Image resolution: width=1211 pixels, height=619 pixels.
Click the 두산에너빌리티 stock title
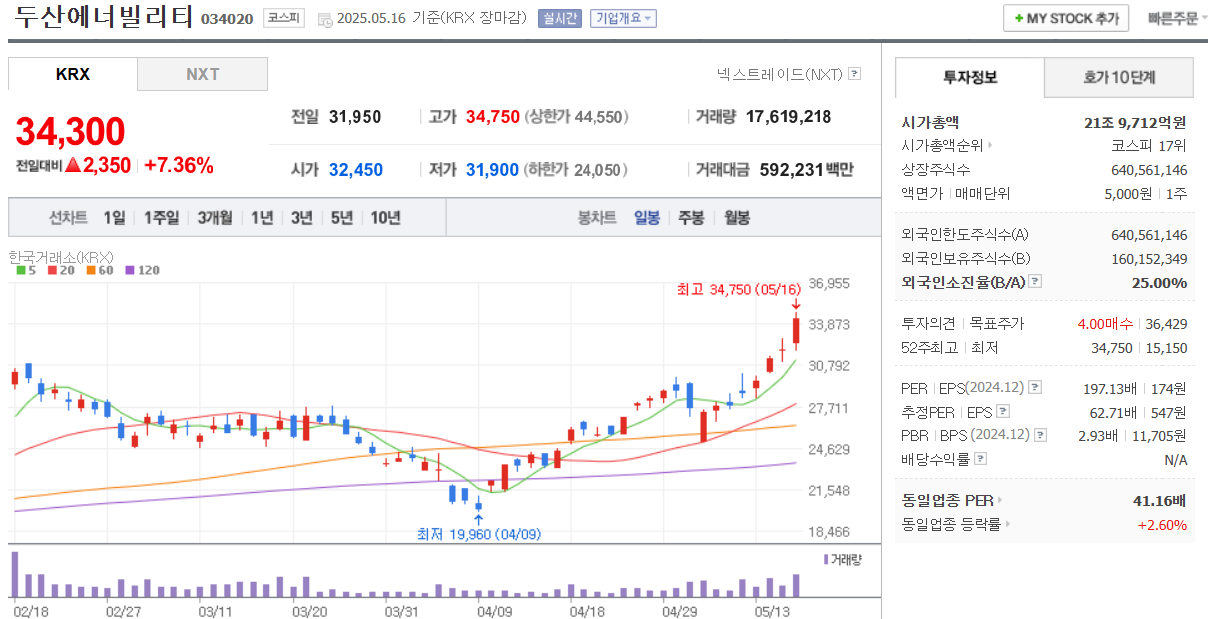104,18
